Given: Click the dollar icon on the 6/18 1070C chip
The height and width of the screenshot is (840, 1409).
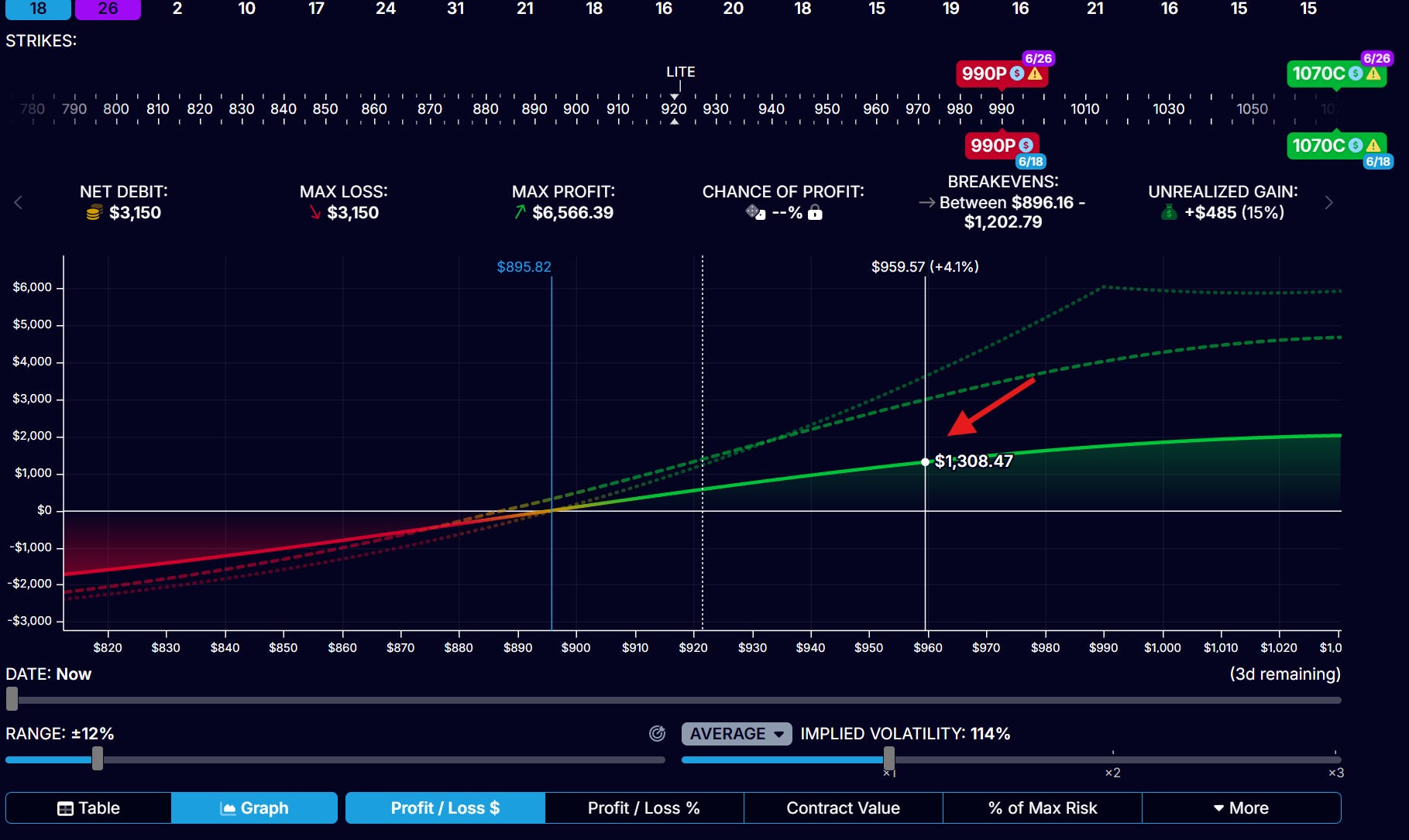Looking at the screenshot, I should pyautogui.click(x=1356, y=145).
